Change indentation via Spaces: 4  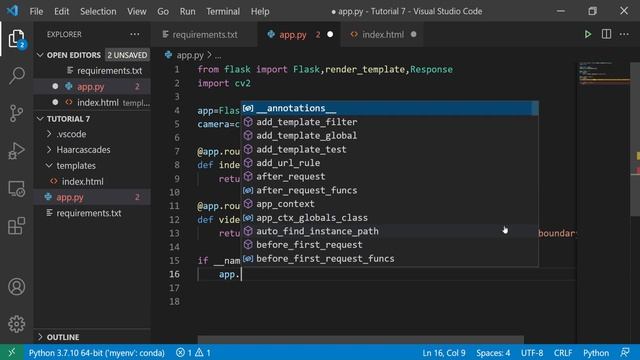coord(493,353)
